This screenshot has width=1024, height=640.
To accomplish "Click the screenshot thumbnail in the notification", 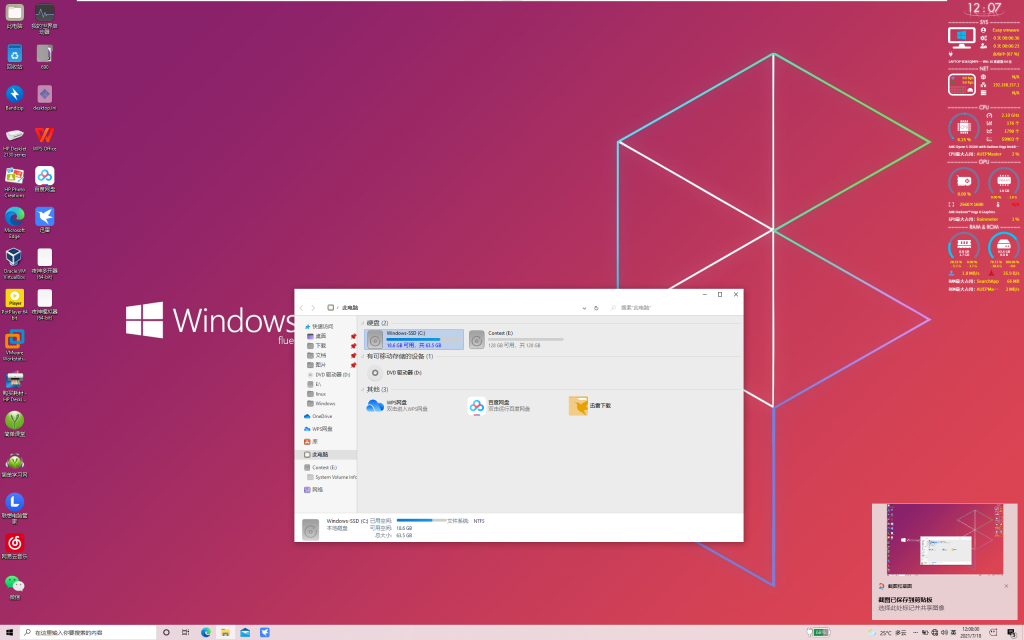I will pyautogui.click(x=944, y=539).
